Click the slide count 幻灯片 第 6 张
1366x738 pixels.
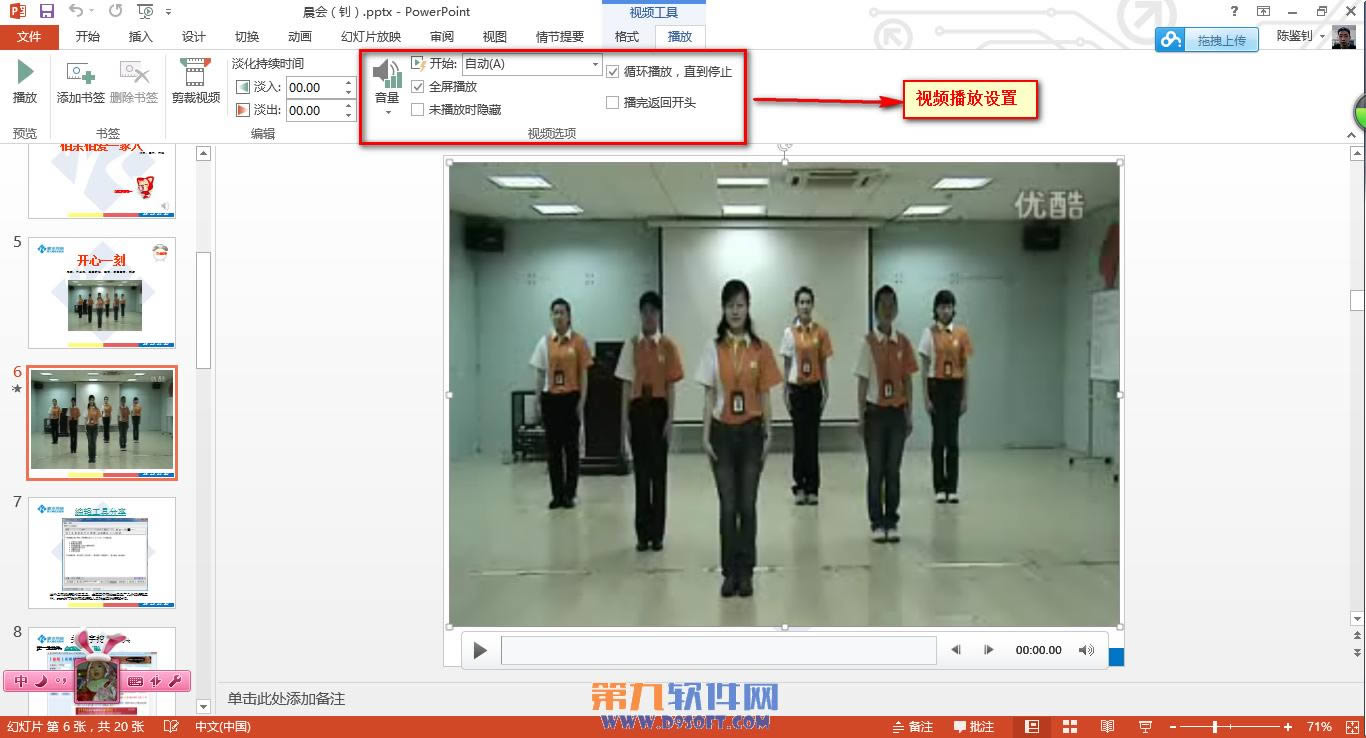pyautogui.click(x=76, y=727)
